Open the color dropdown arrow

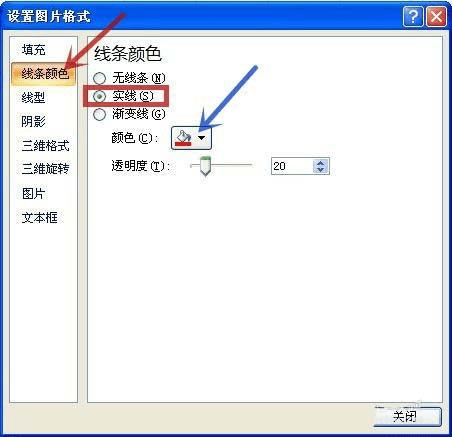point(201,138)
